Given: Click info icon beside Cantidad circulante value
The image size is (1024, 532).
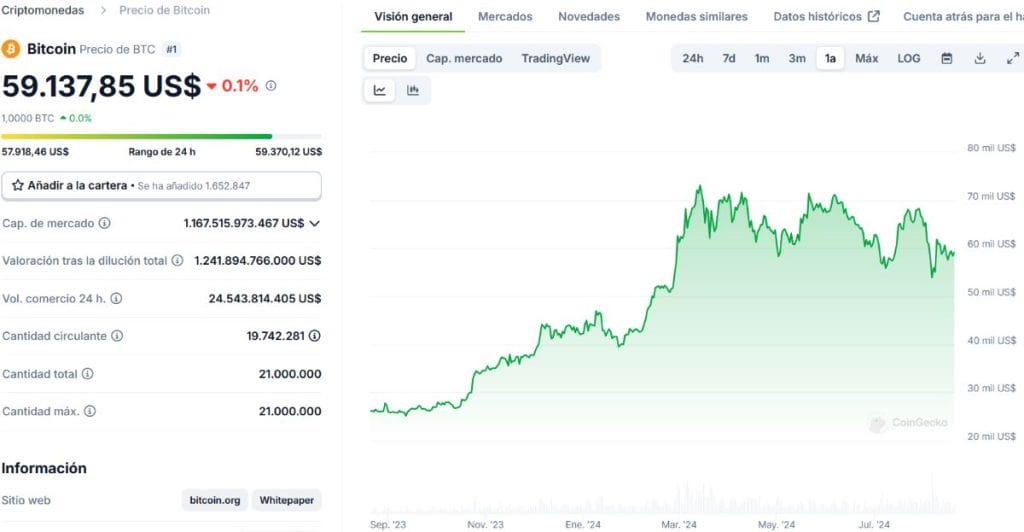Looking at the screenshot, I should tap(315, 336).
